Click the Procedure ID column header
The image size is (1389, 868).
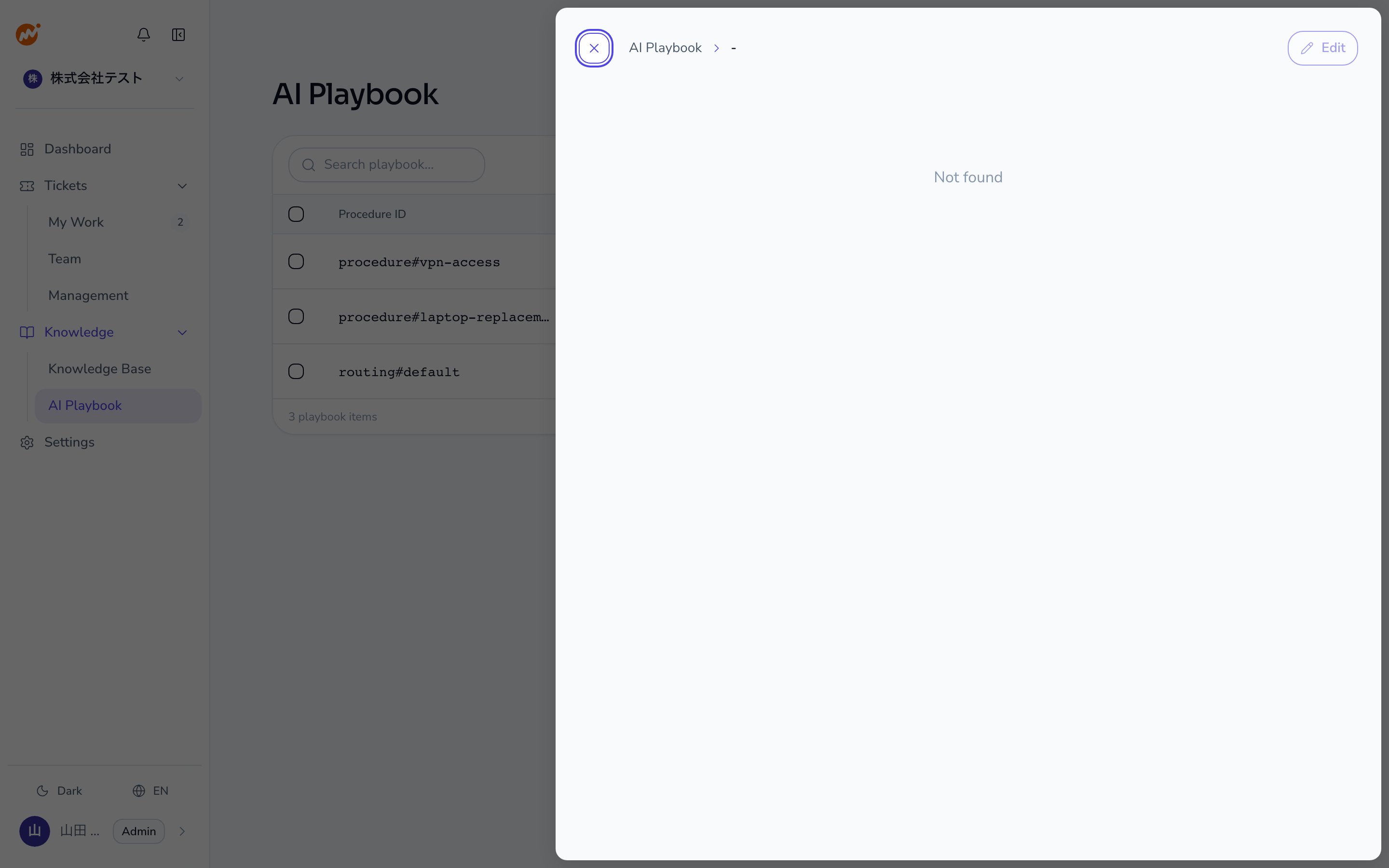point(372,214)
